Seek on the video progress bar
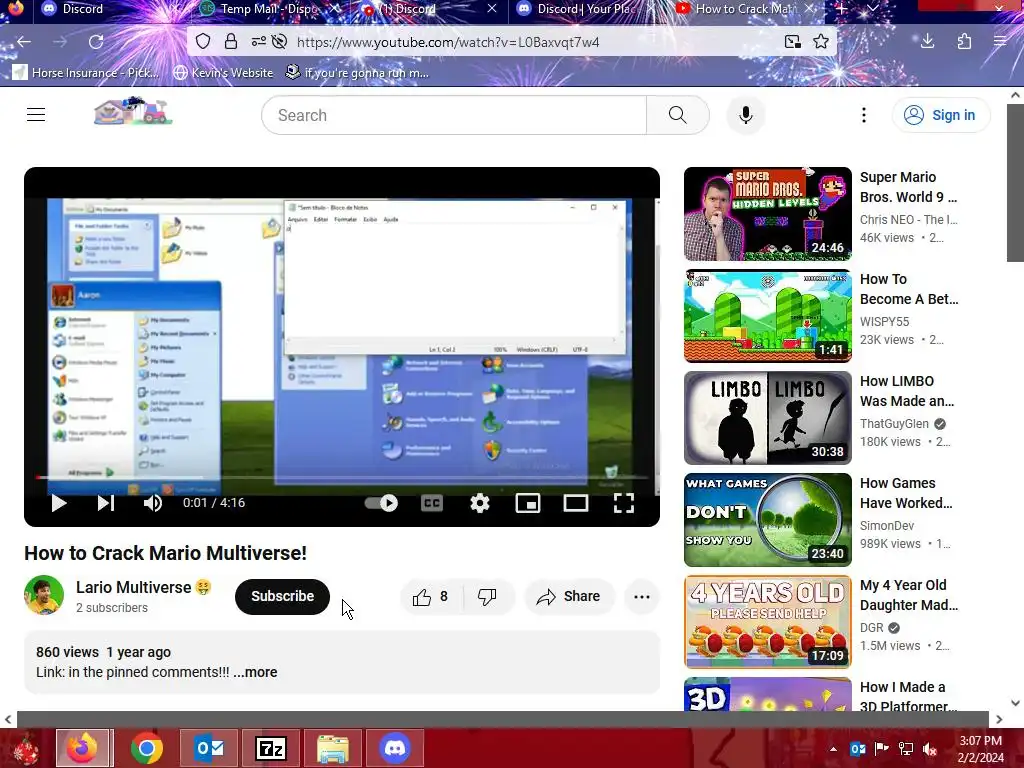The image size is (1024, 768). click(x=342, y=477)
